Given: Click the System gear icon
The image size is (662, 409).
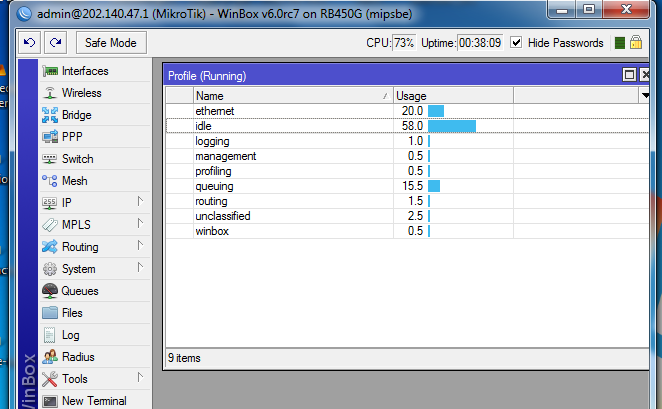Looking at the screenshot, I should (x=50, y=269).
